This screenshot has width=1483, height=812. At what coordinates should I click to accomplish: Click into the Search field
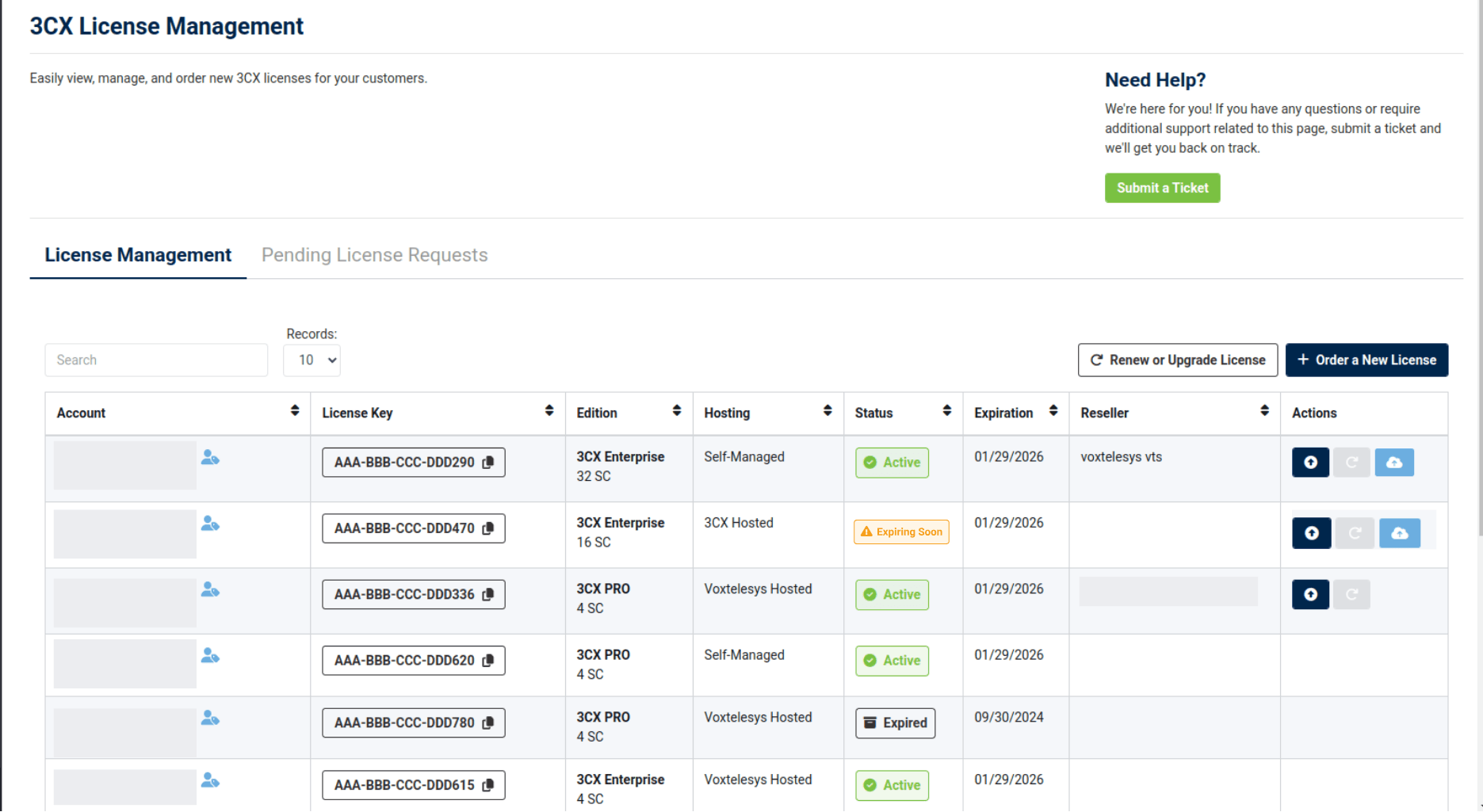156,360
